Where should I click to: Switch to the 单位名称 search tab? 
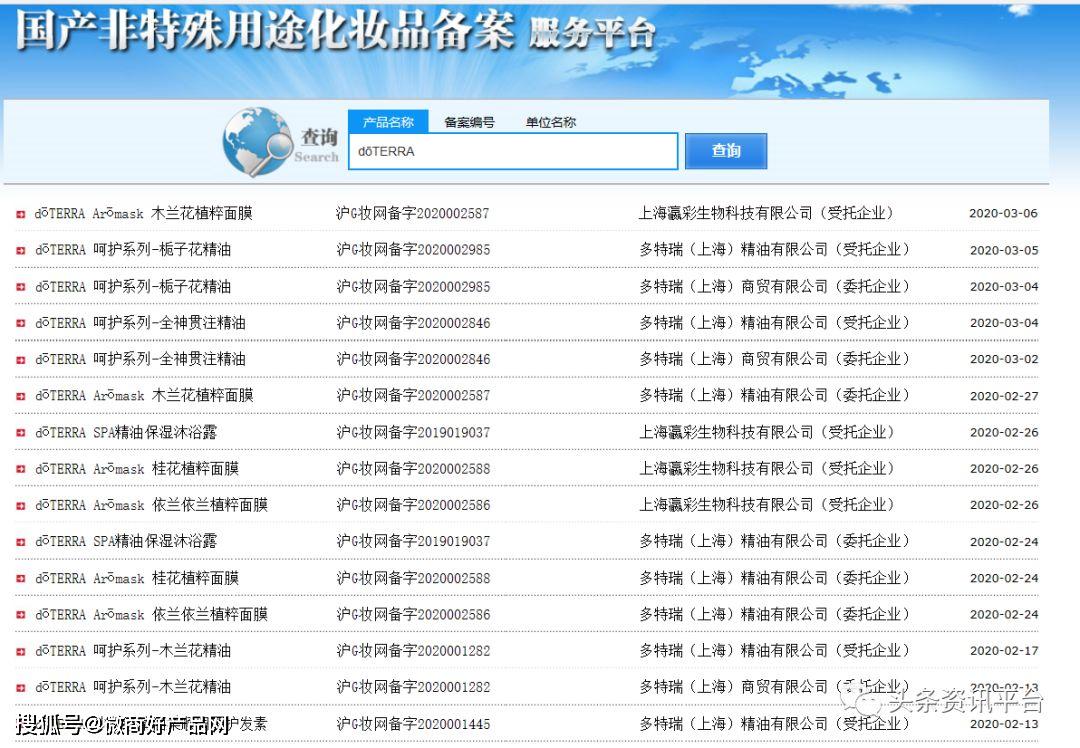[550, 123]
